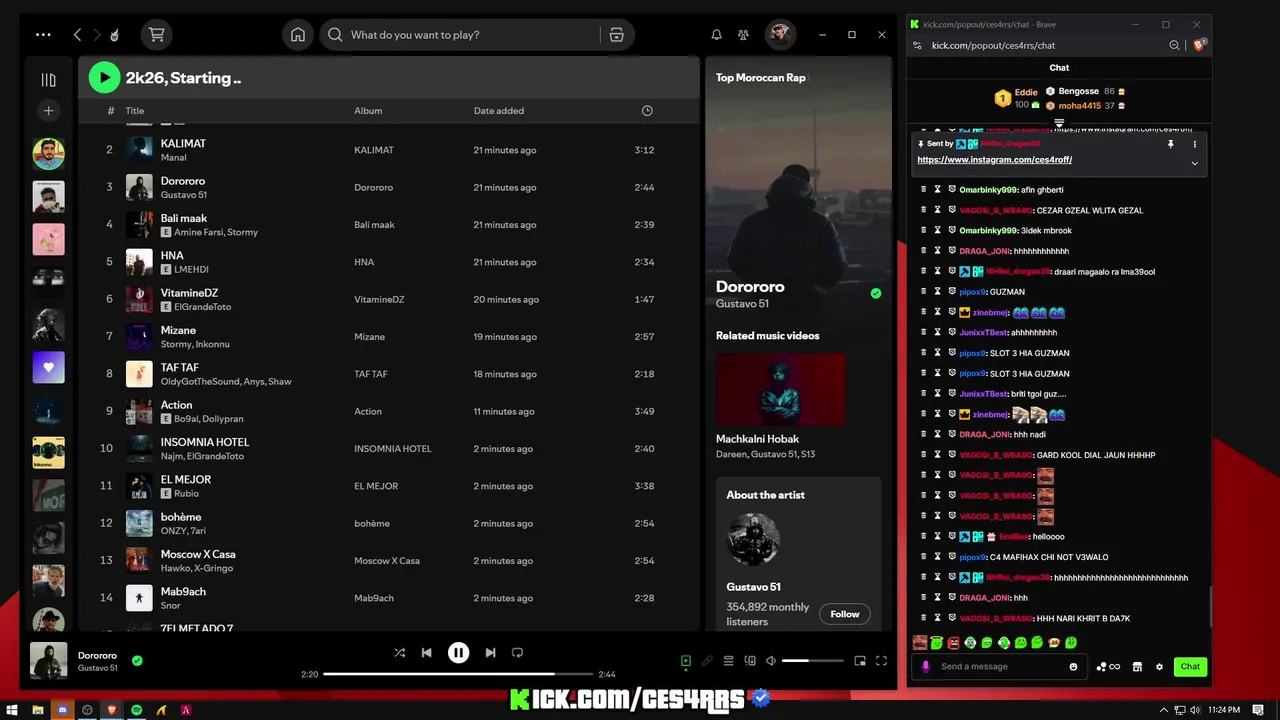Open the lyrics microphone icon
1280x720 pixels.
tap(707, 661)
